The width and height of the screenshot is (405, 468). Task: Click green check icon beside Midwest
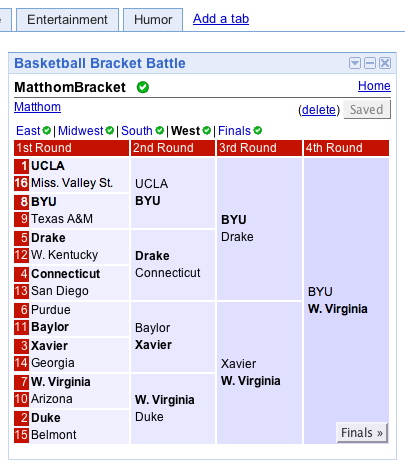(110, 130)
